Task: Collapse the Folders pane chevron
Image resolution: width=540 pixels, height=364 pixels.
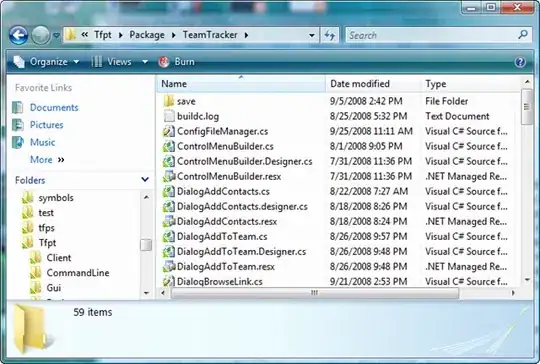Action: (x=145, y=179)
